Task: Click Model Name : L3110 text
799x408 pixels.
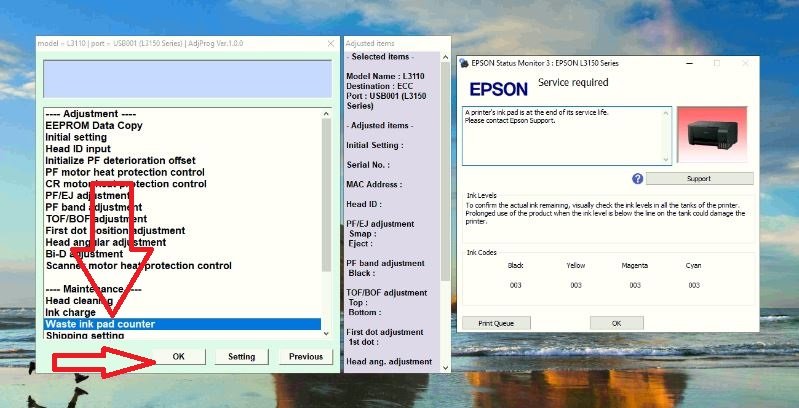Action: [385, 76]
